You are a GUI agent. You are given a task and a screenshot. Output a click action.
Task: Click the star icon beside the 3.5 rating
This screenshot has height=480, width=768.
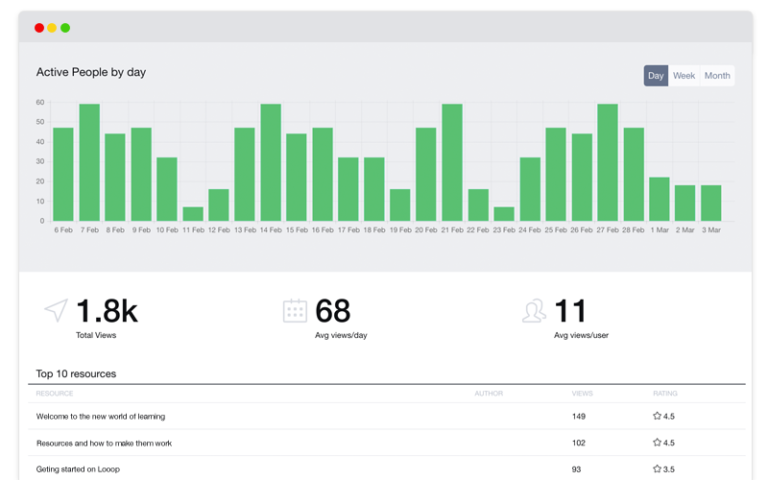(x=657, y=469)
